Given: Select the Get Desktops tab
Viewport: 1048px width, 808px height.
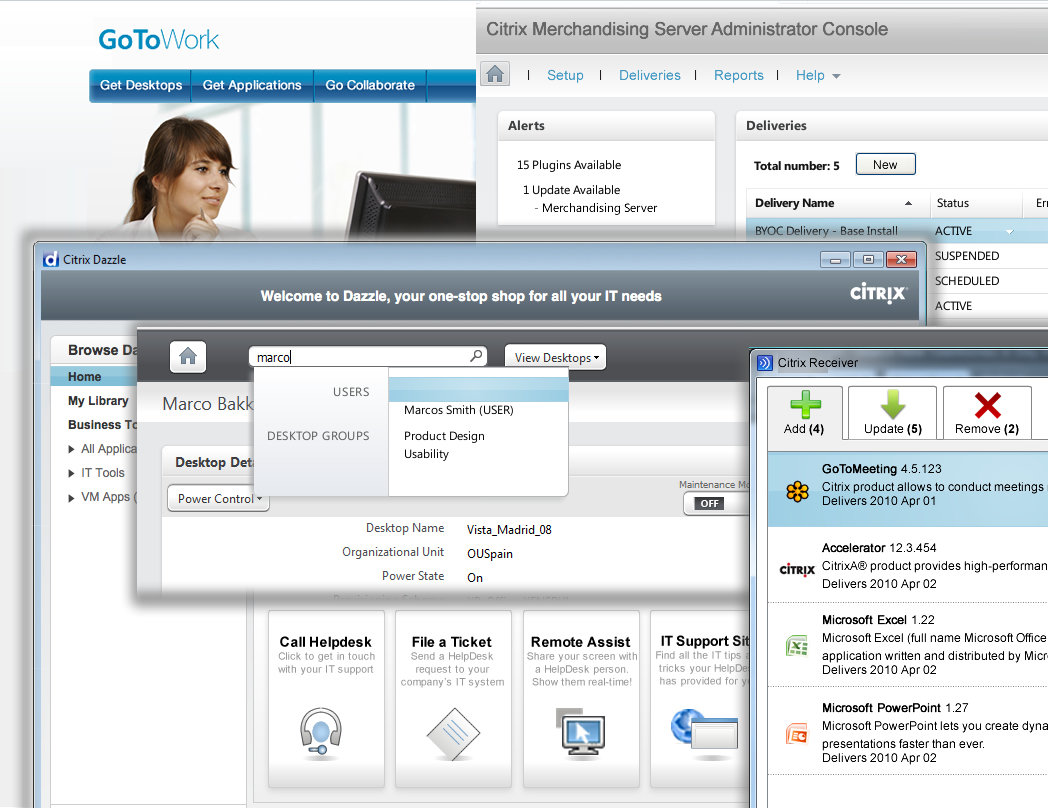Looking at the screenshot, I should click(141, 86).
